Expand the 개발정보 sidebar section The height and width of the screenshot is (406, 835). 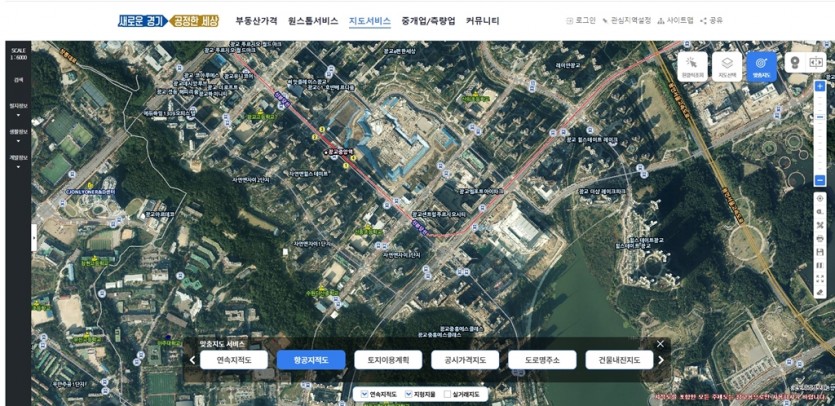click(18, 160)
